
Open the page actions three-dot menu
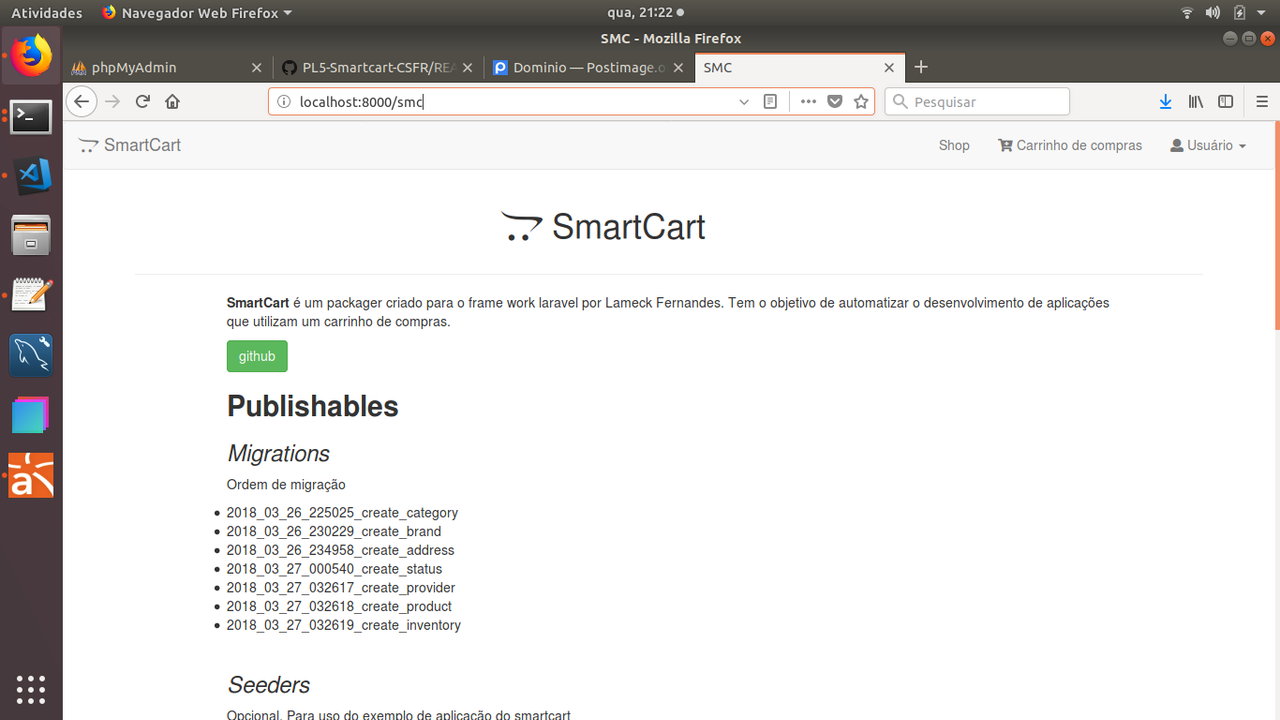coord(808,102)
